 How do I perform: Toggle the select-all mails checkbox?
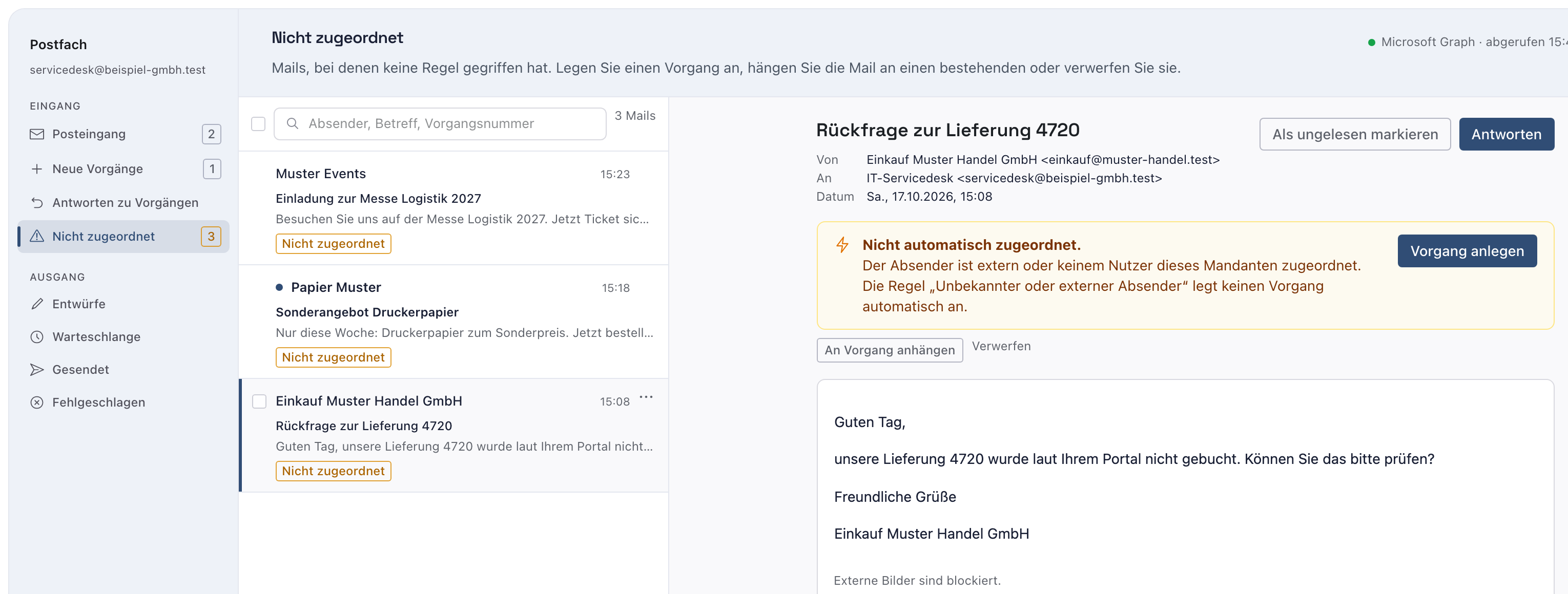tap(258, 123)
